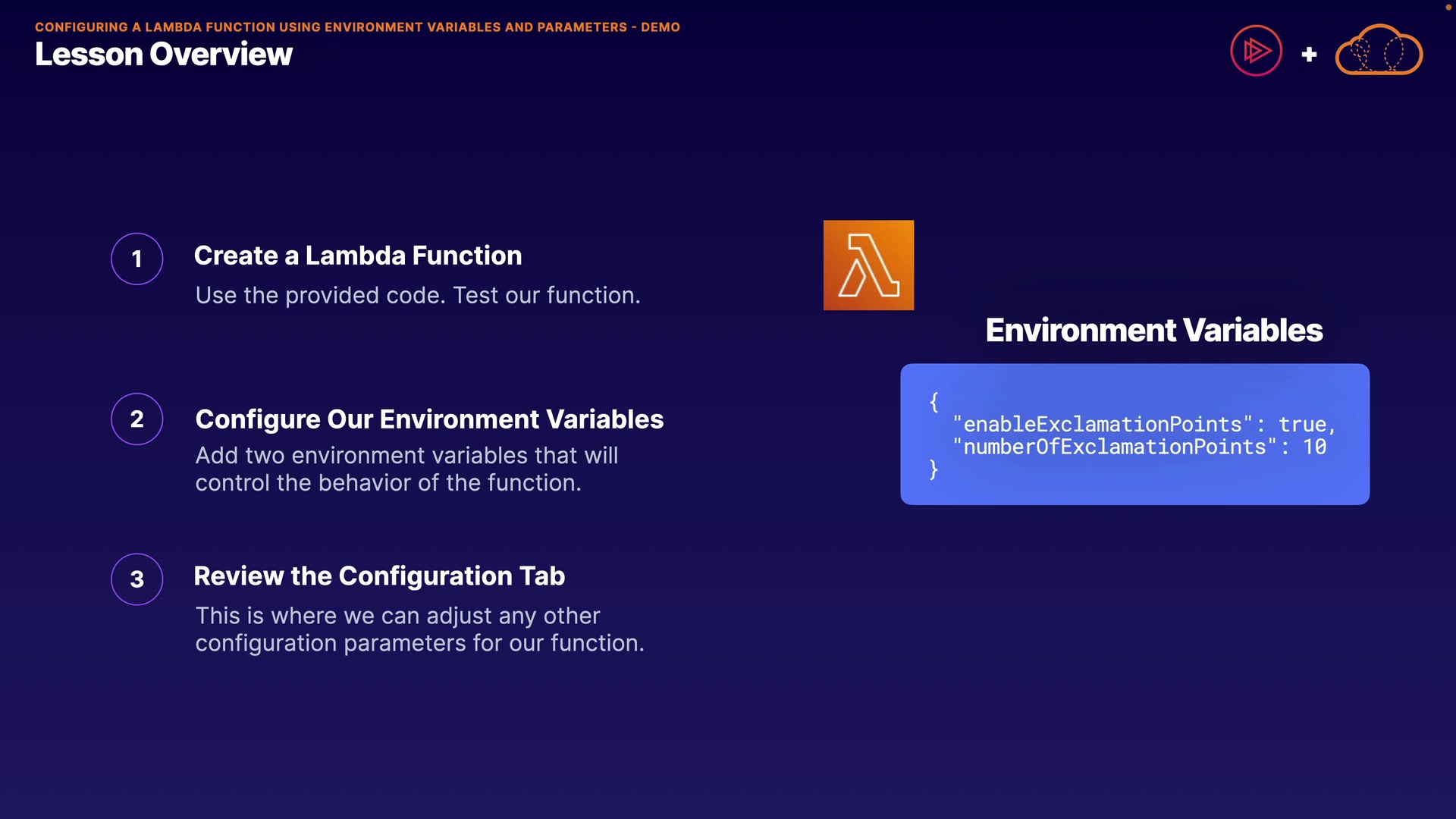Click the enableExclamationPoints line in code box
This screenshot has width=1456, height=819.
[x=1144, y=424]
